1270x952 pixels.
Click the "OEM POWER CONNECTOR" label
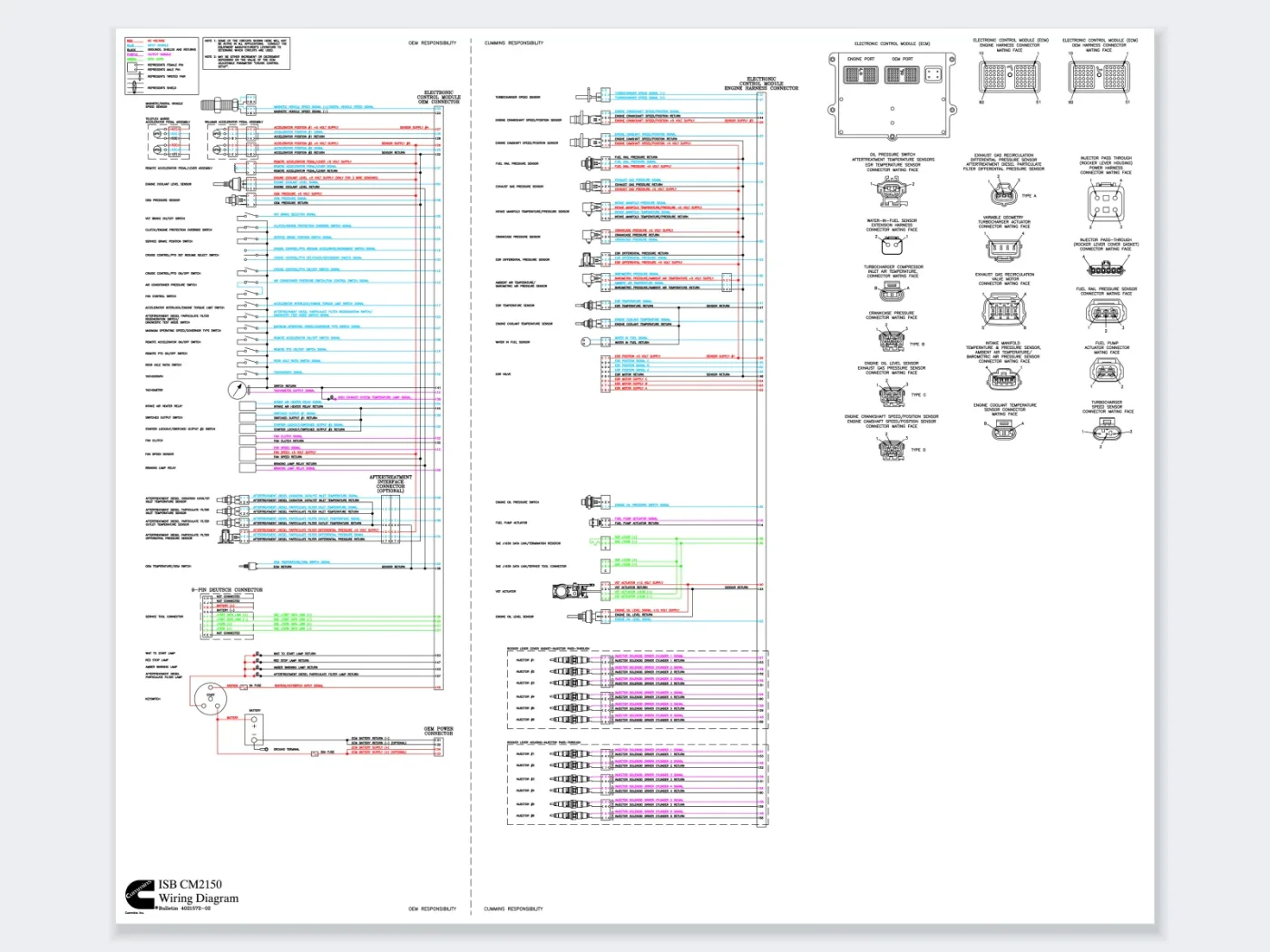[438, 731]
